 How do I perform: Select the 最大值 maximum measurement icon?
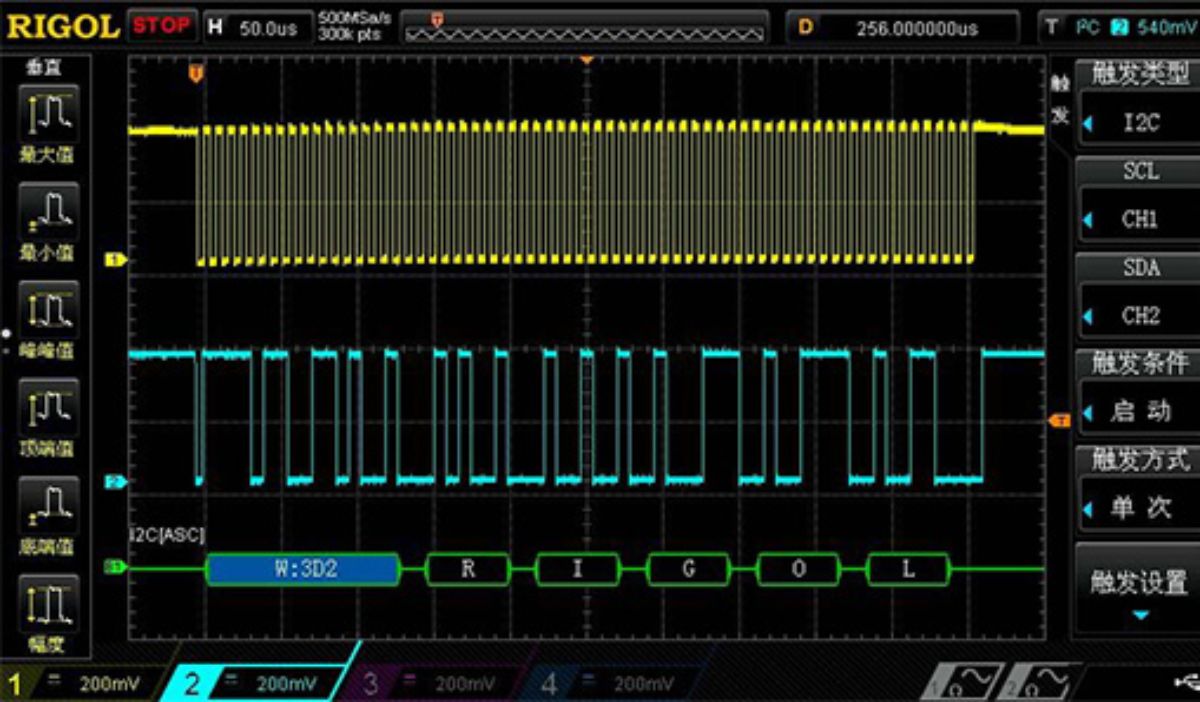[47, 118]
